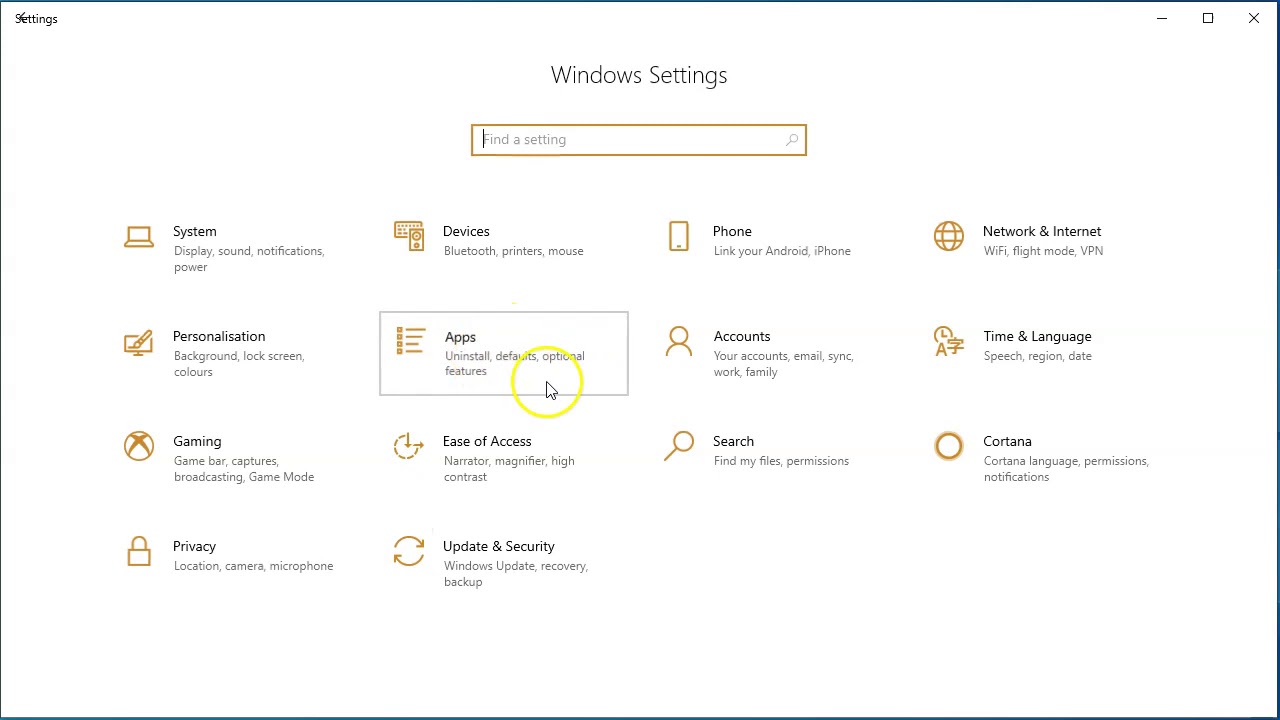The width and height of the screenshot is (1280, 720).
Task: Select the Search magnifier category icon
Action: click(679, 446)
